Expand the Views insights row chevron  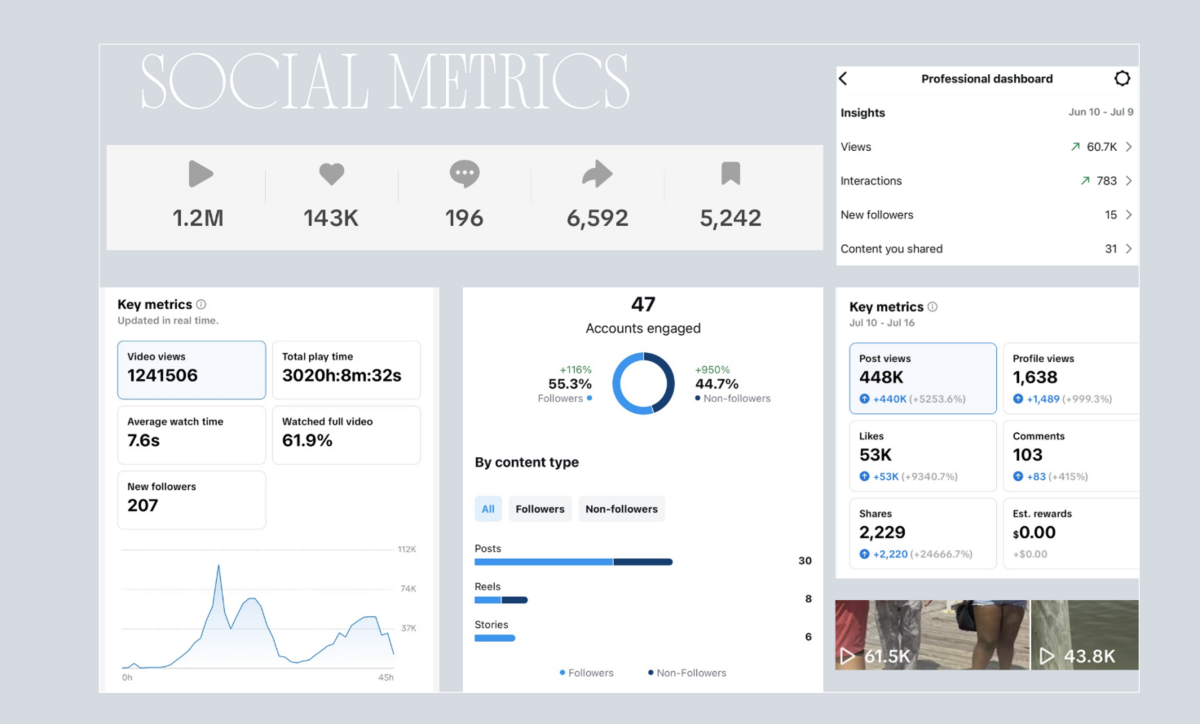(1129, 147)
